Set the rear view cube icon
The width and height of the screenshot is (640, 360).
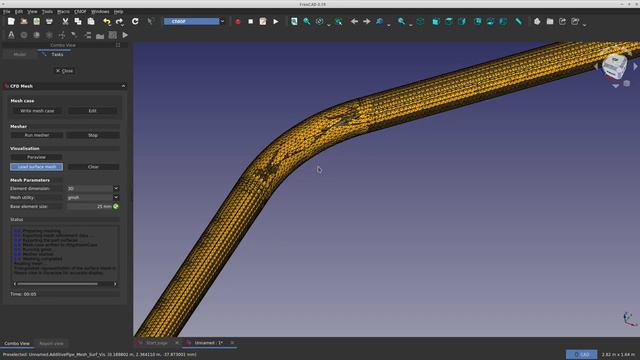pyautogui.click(x=478, y=21)
